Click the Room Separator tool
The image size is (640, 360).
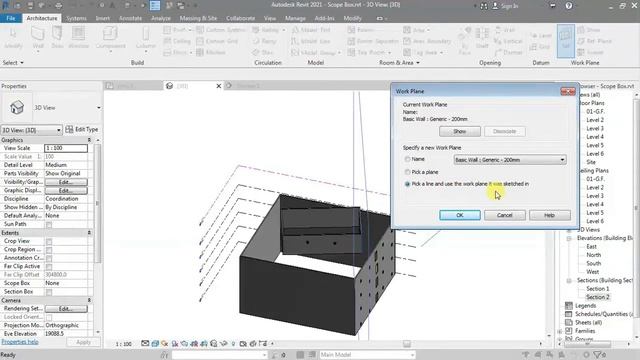point(373,41)
